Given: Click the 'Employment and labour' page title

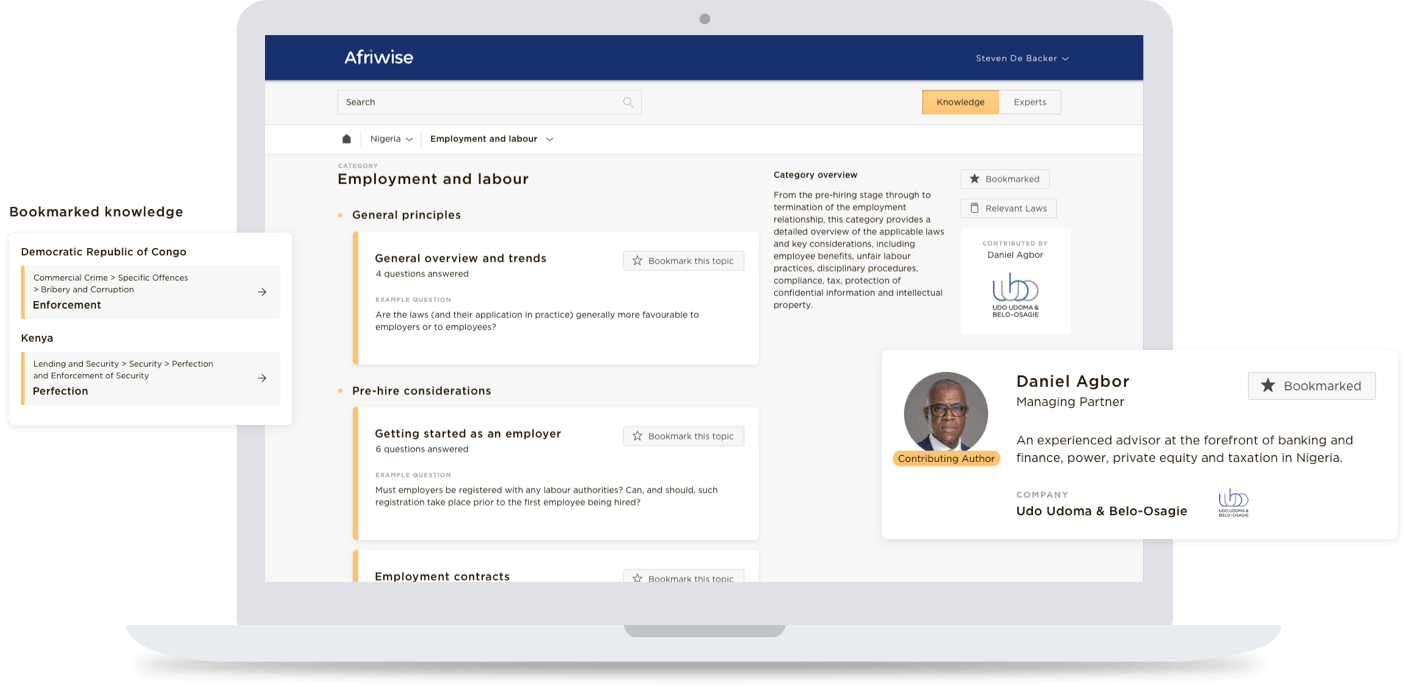Looking at the screenshot, I should 433,179.
